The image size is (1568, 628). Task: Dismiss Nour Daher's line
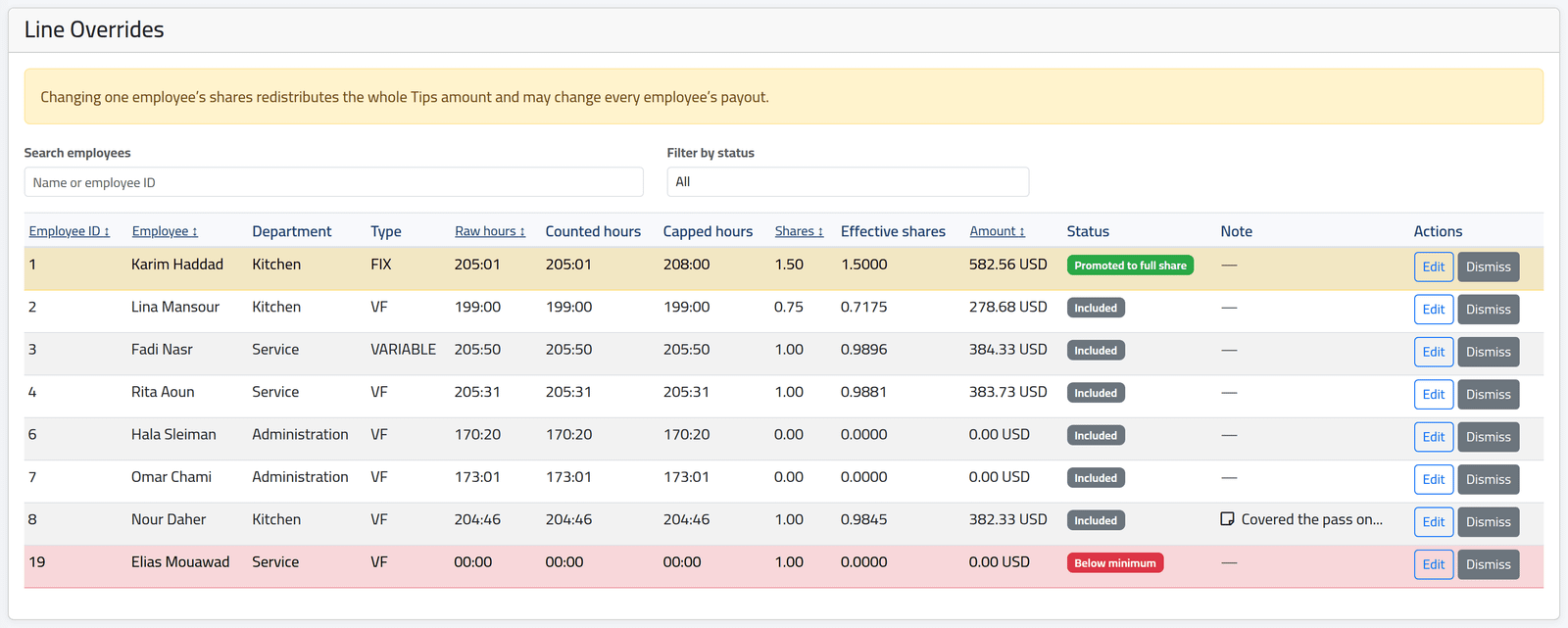pyautogui.click(x=1489, y=522)
